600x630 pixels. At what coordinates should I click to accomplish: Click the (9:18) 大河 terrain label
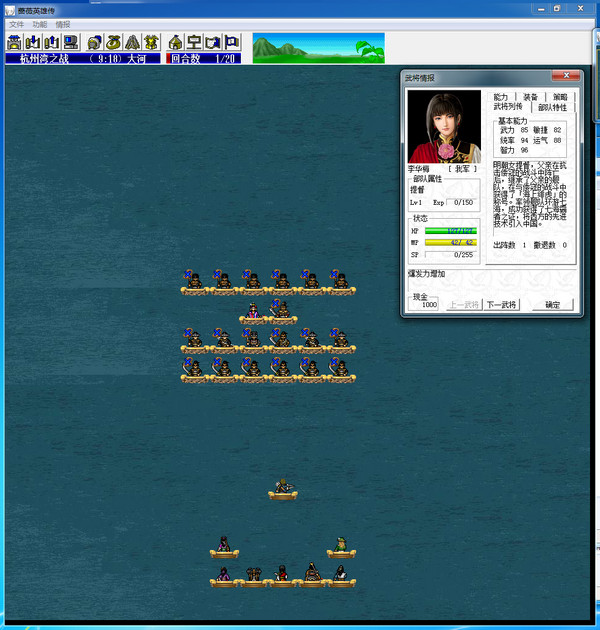tap(117, 59)
